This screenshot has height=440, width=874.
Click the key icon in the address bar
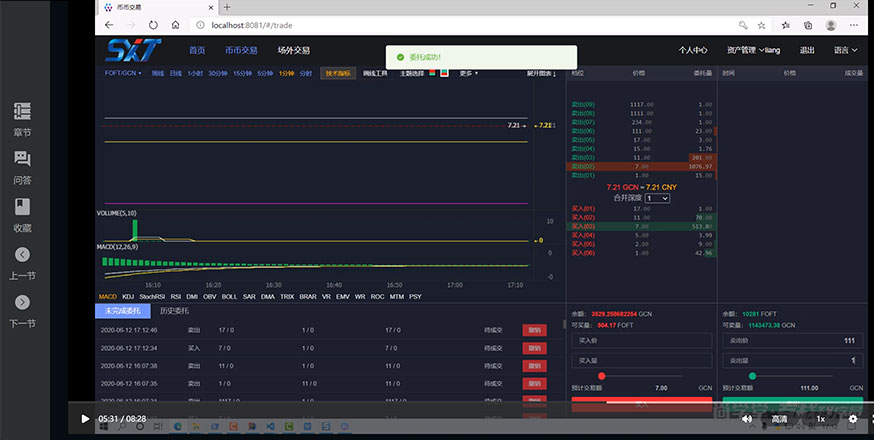click(743, 25)
